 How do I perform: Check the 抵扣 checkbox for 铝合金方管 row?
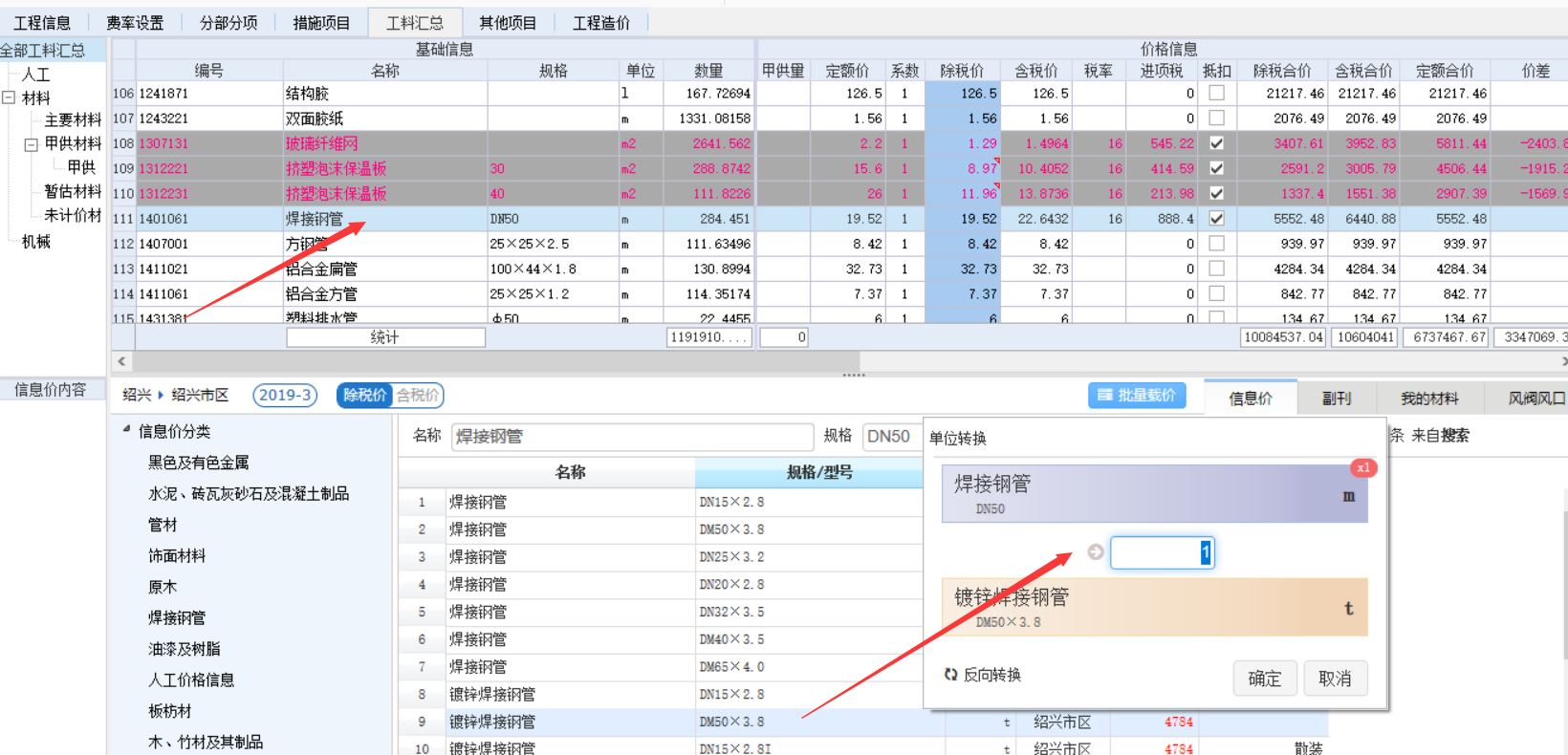(1216, 293)
